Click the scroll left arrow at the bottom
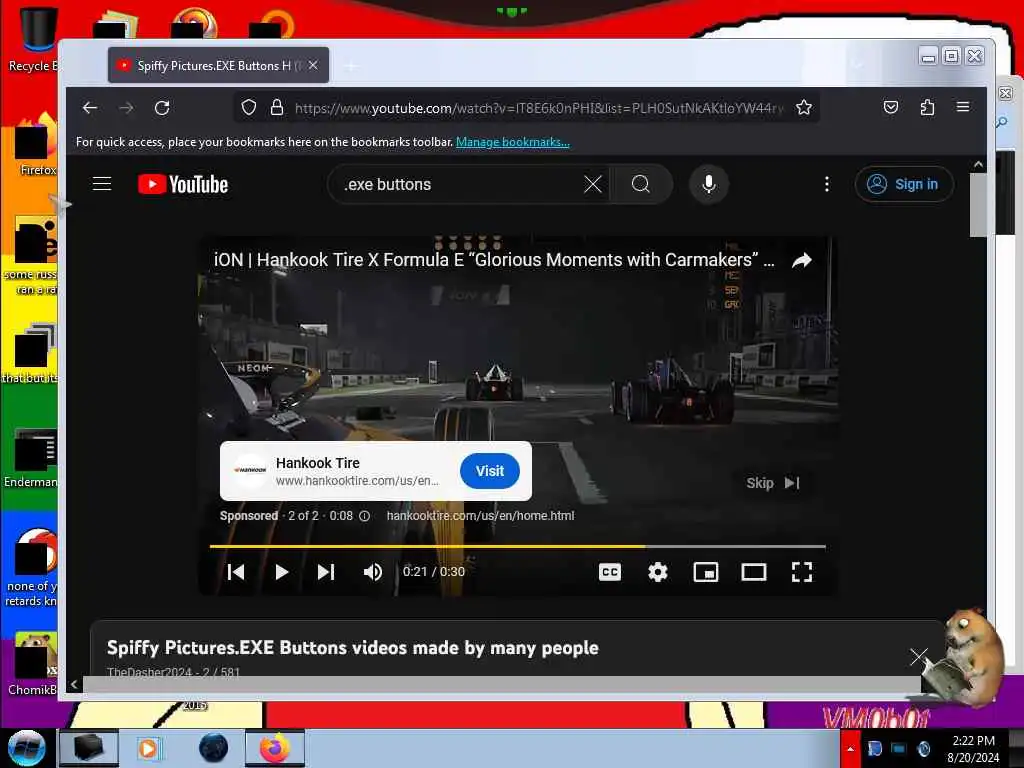 [74, 684]
